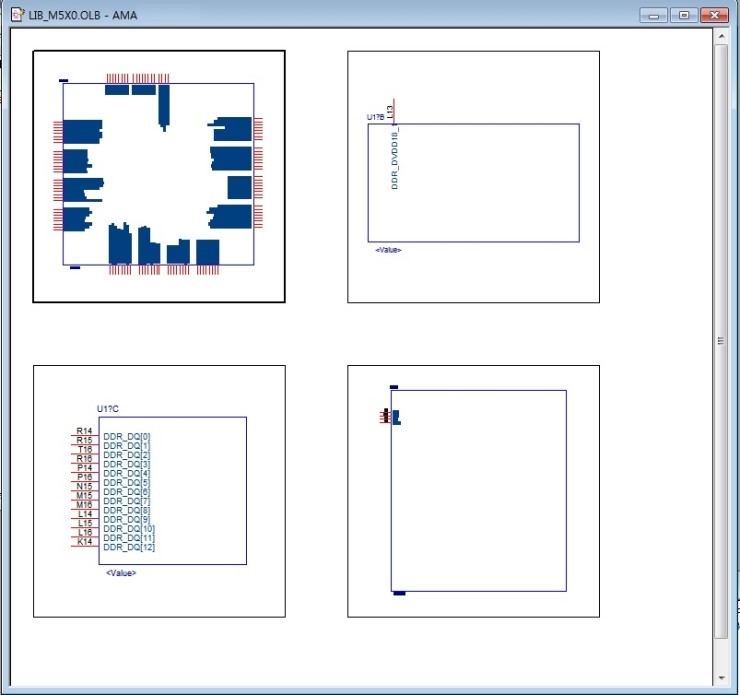The height and width of the screenshot is (695, 740).
Task: Click the U1?C reference designator
Action: click(x=108, y=409)
